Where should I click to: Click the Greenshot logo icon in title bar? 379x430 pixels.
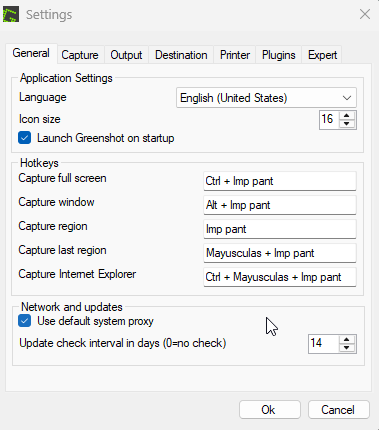(11, 15)
